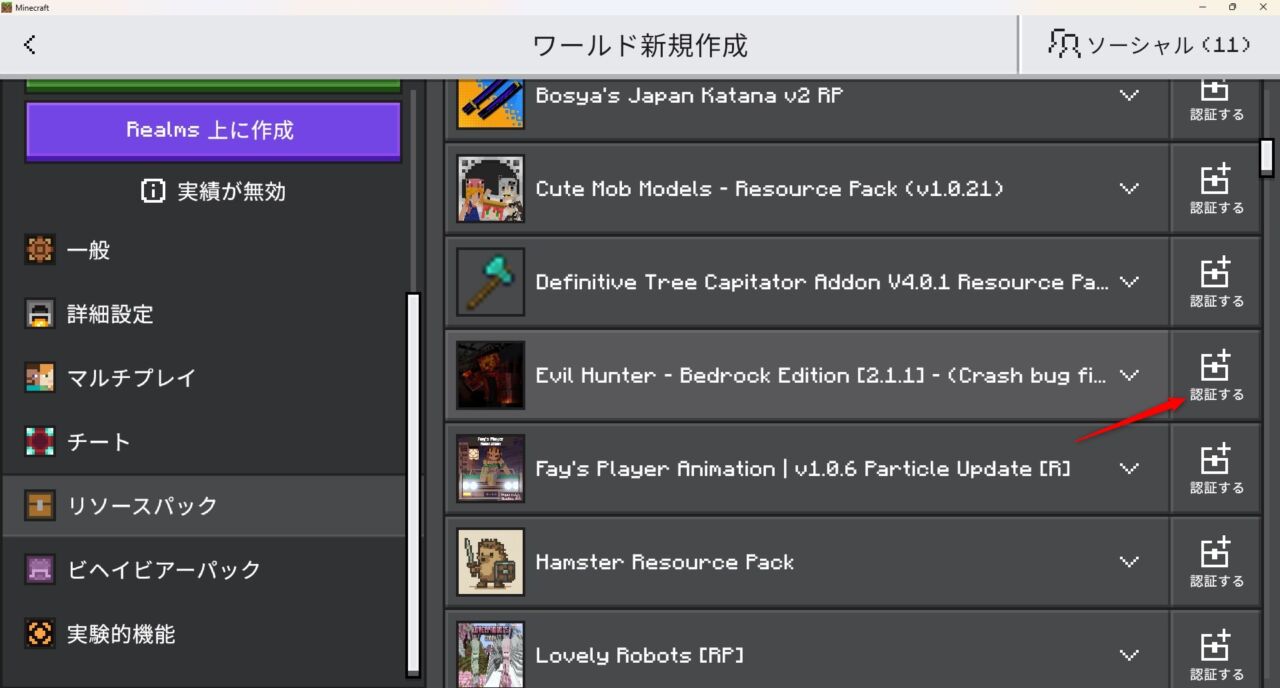1280x688 pixels.
Task: Select the Hamster Resource Pack name
Action: pos(665,562)
